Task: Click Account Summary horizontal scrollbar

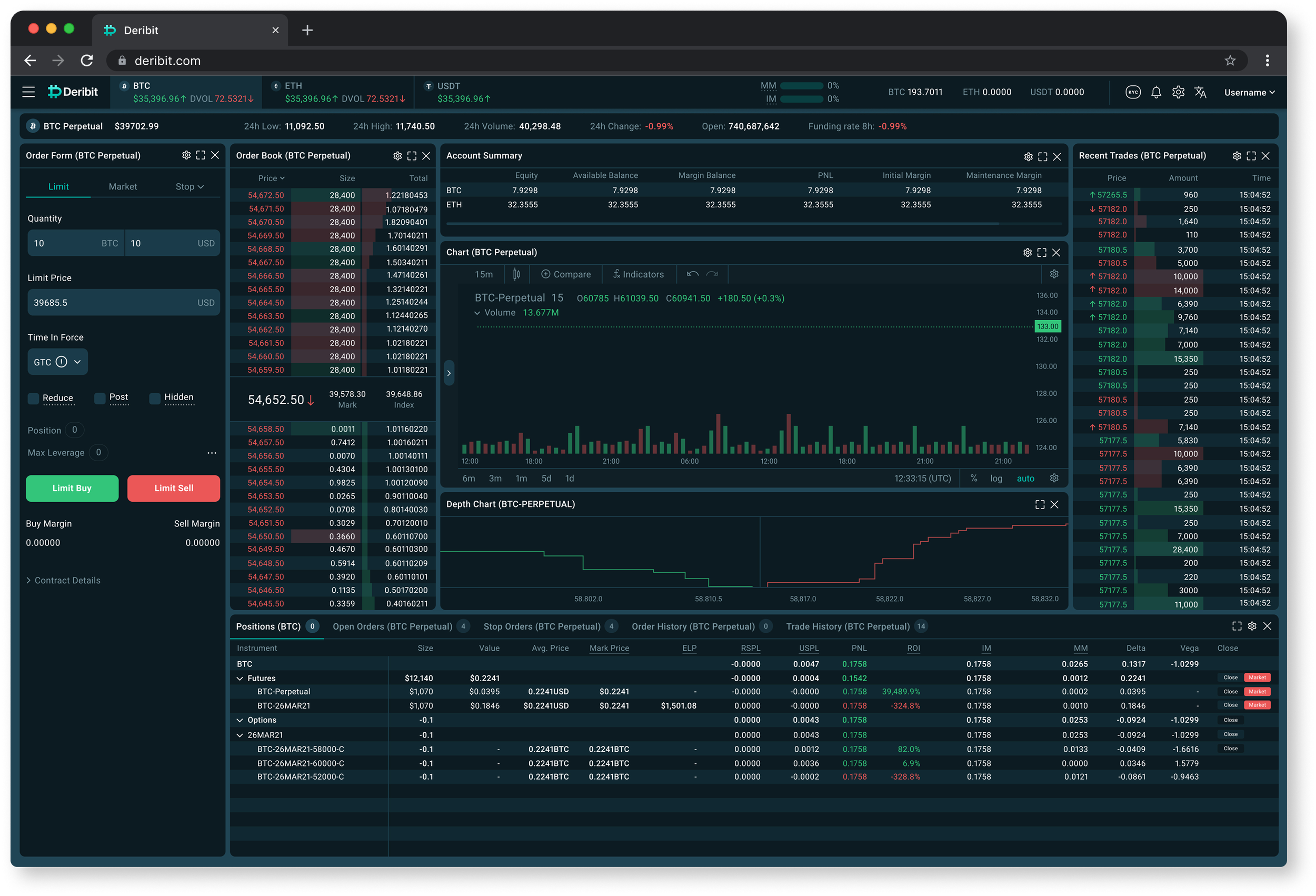Action: (x=723, y=224)
